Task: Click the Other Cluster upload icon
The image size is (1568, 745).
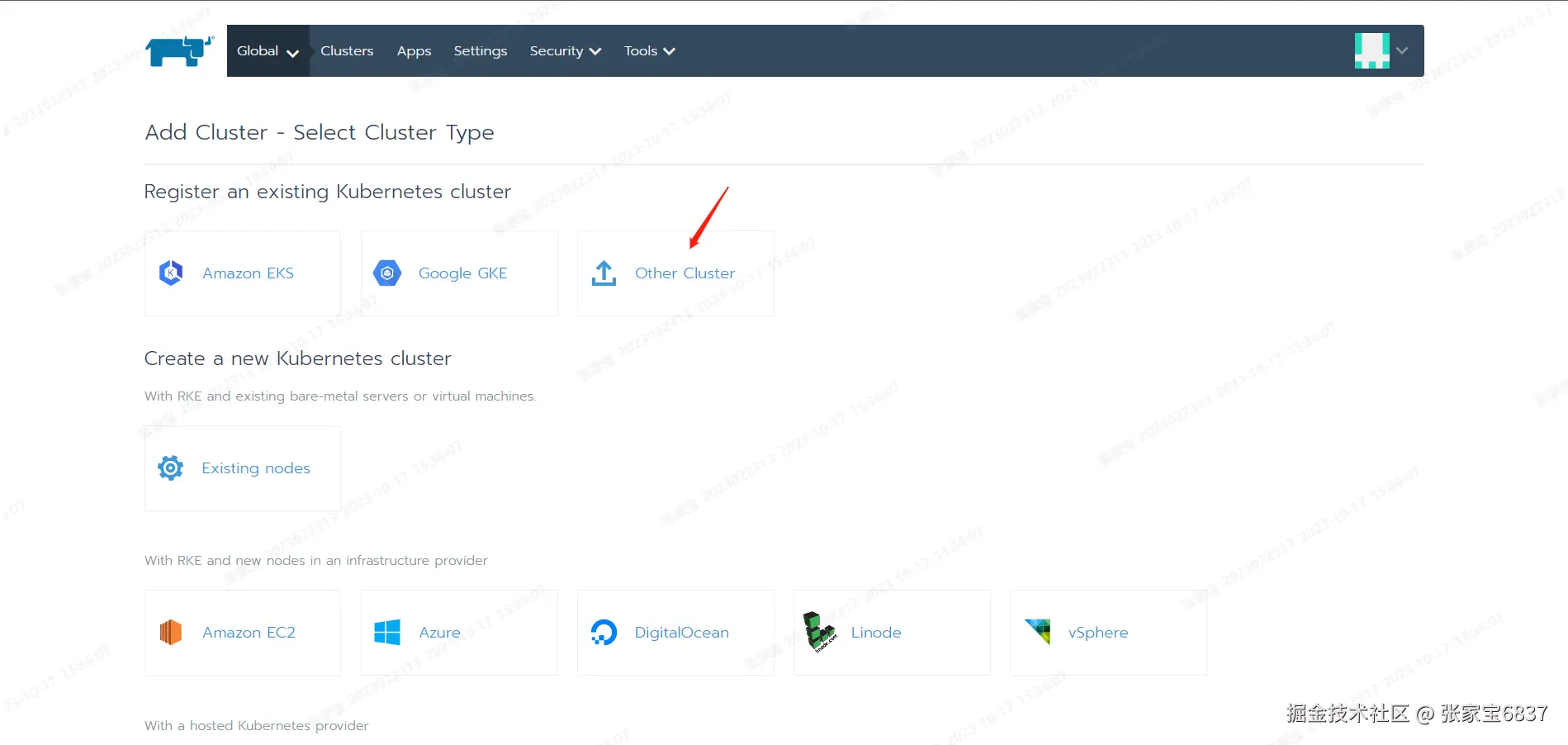Action: tap(604, 273)
